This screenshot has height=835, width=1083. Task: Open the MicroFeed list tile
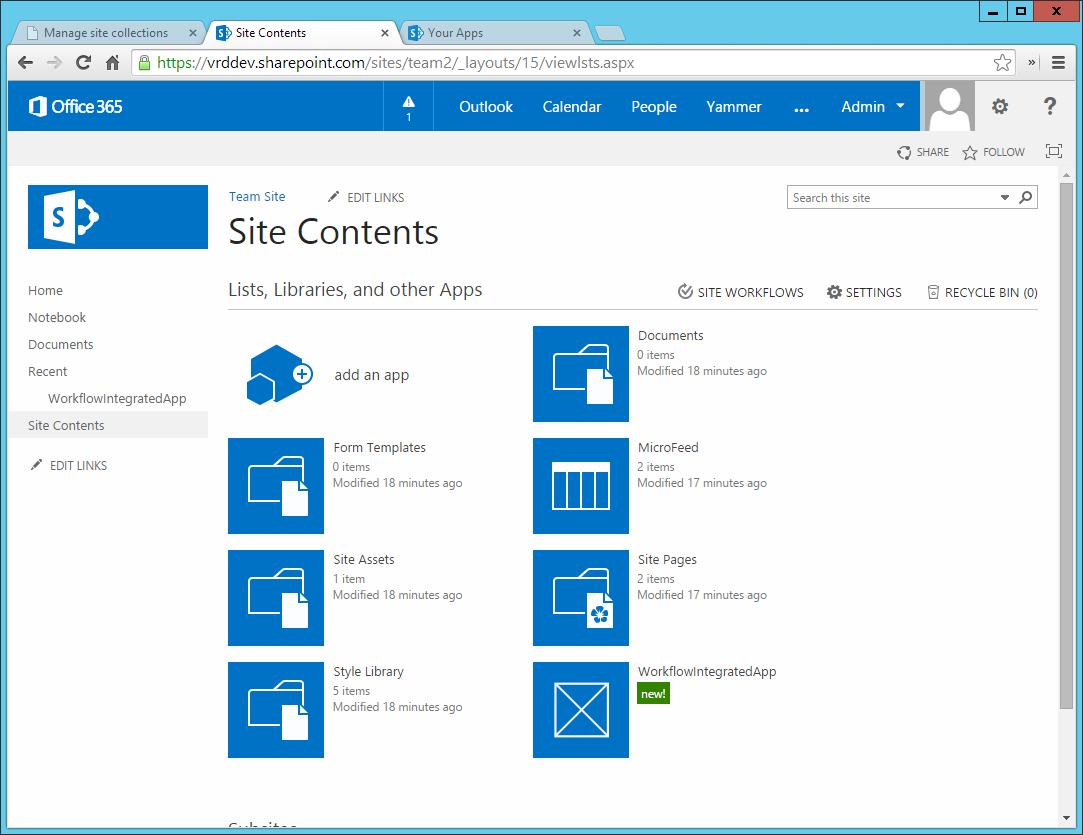(581, 486)
